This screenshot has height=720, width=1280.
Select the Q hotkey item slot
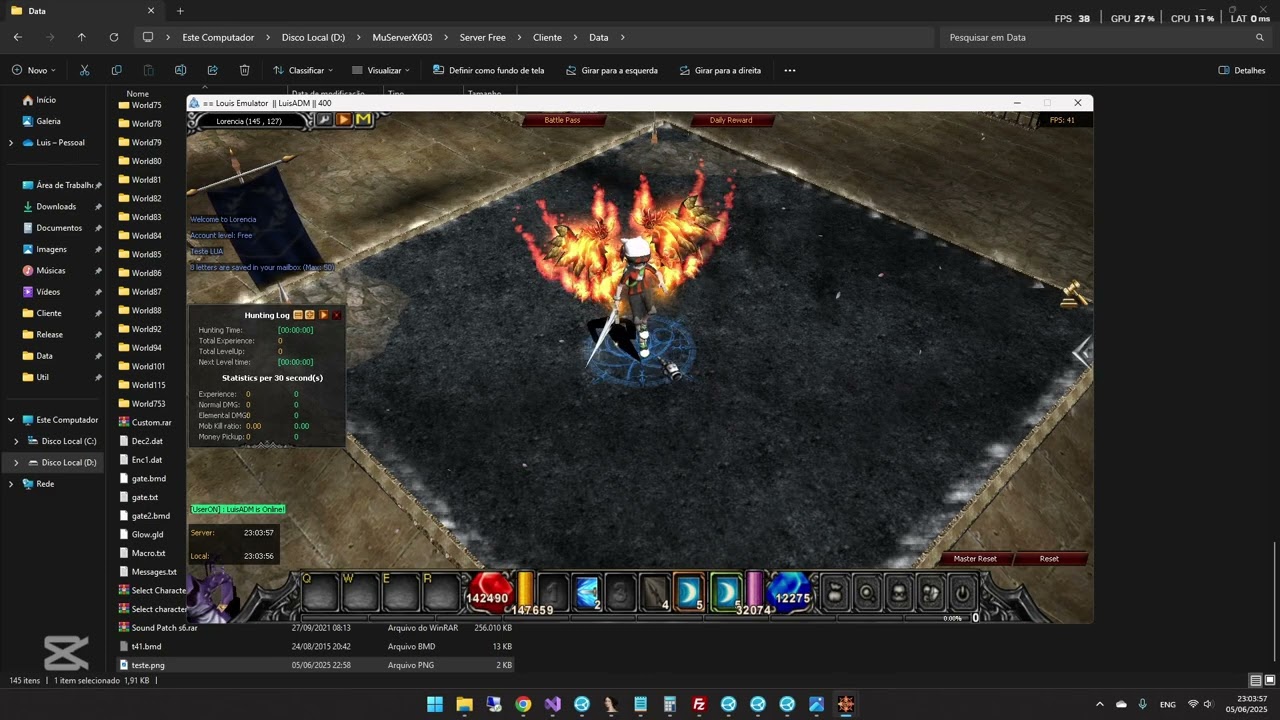(x=320, y=593)
